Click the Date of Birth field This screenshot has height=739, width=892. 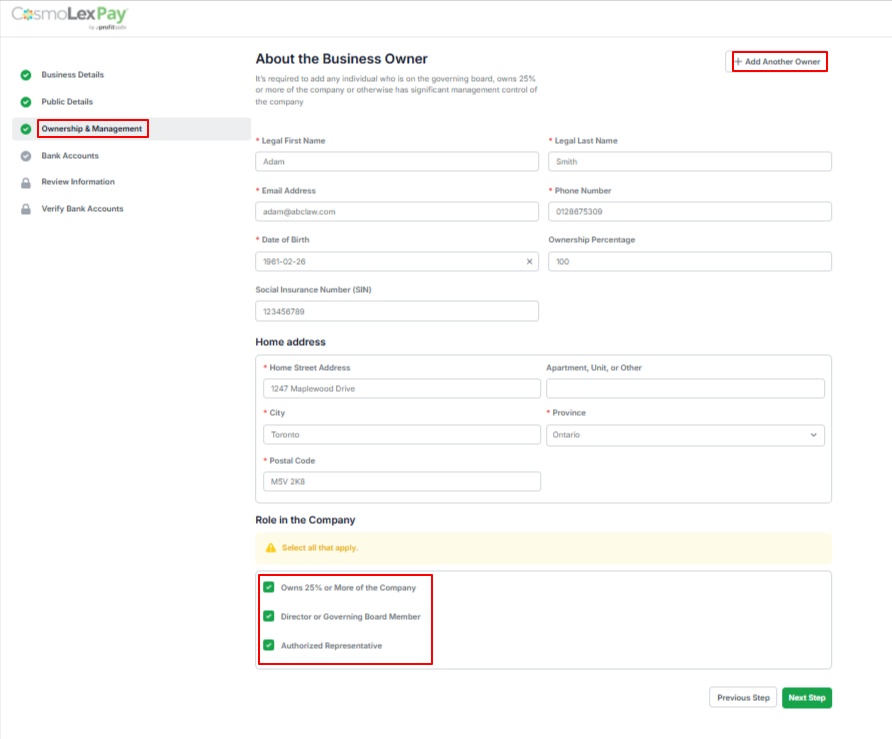pos(397,262)
